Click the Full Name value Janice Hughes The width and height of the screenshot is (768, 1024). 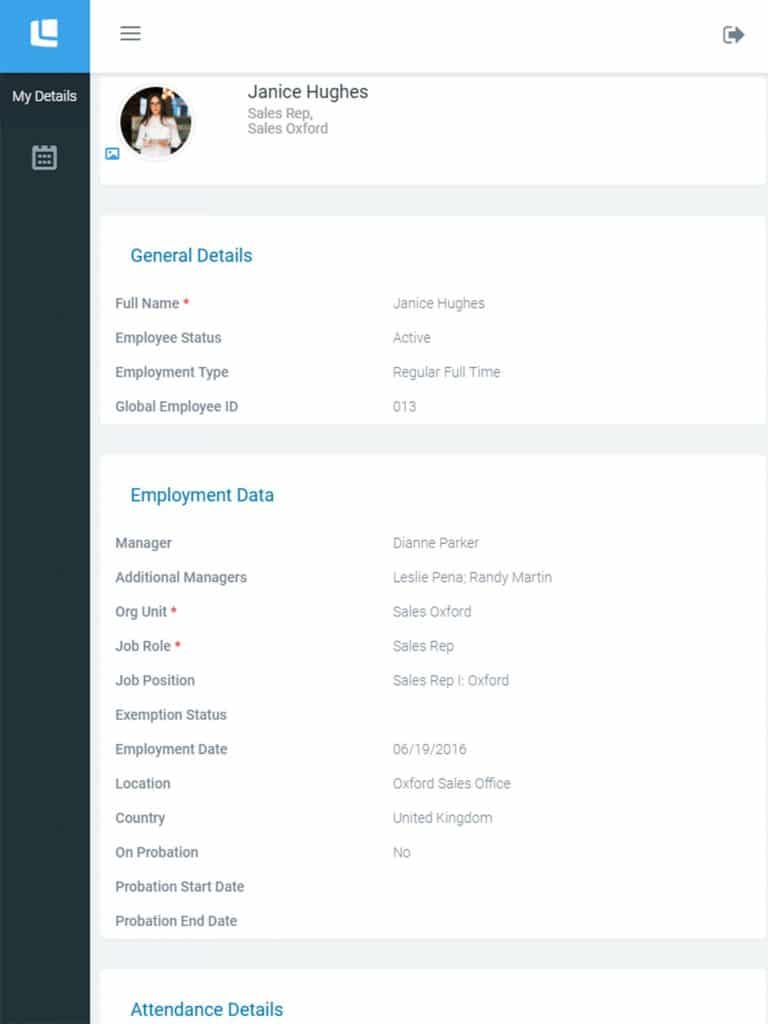(x=437, y=303)
